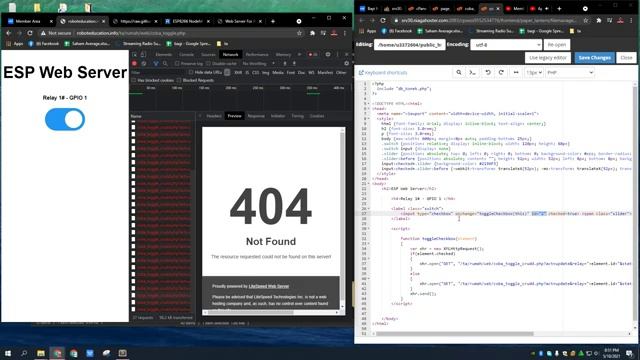Open the DevTools network search icon
The width and height of the screenshot is (640, 360).
pyautogui.click(x=165, y=64)
